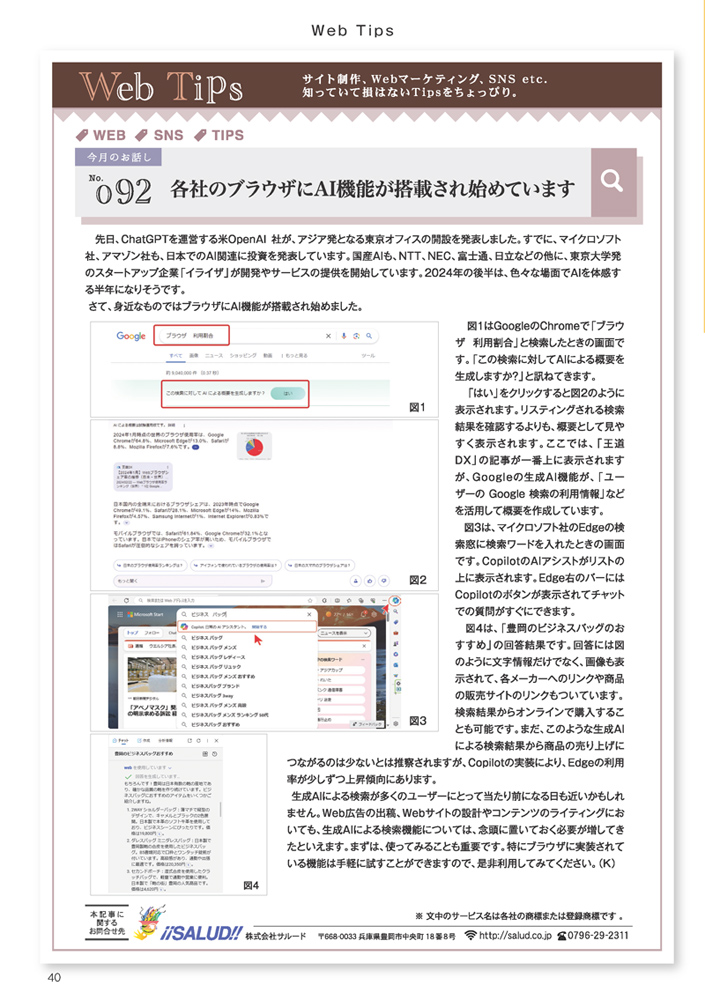Click the tag icon before SNS
Viewport: 705px width, 1000px height.
coord(142,135)
